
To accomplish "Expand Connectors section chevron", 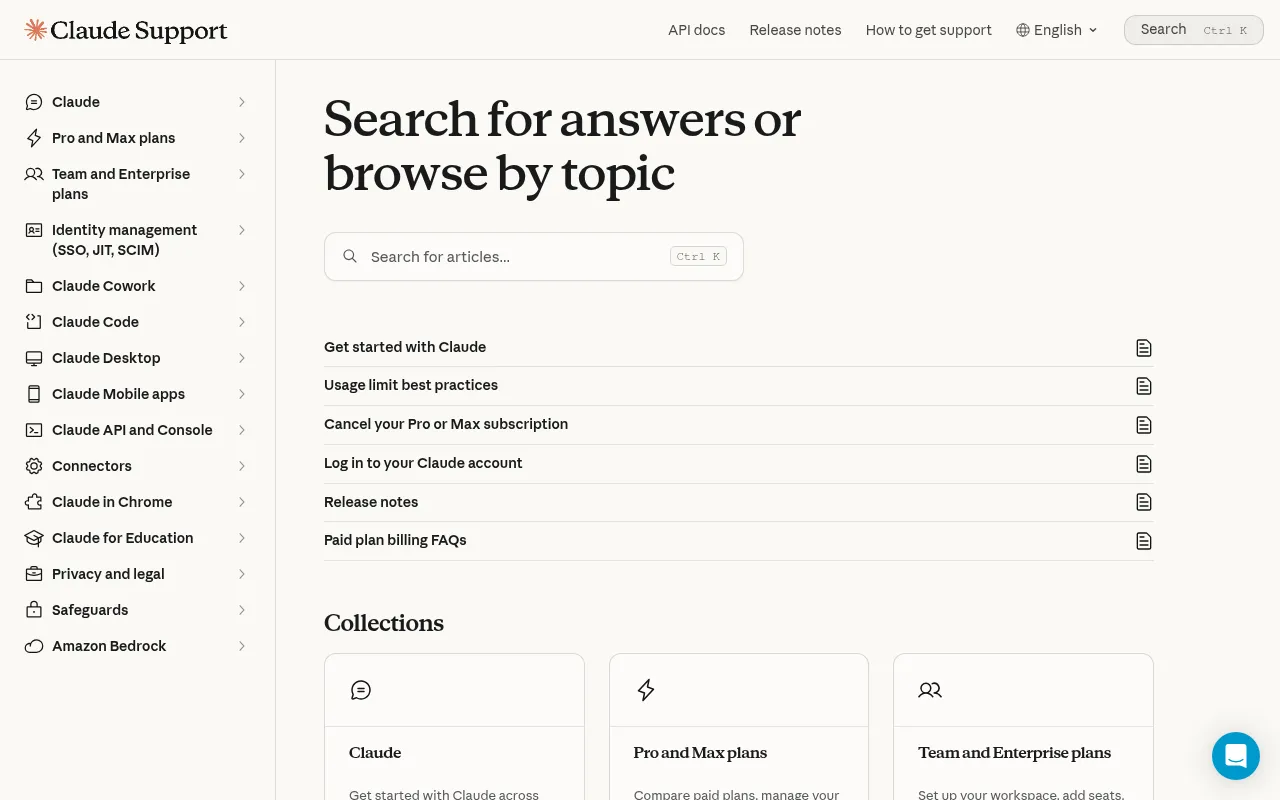I will (242, 466).
